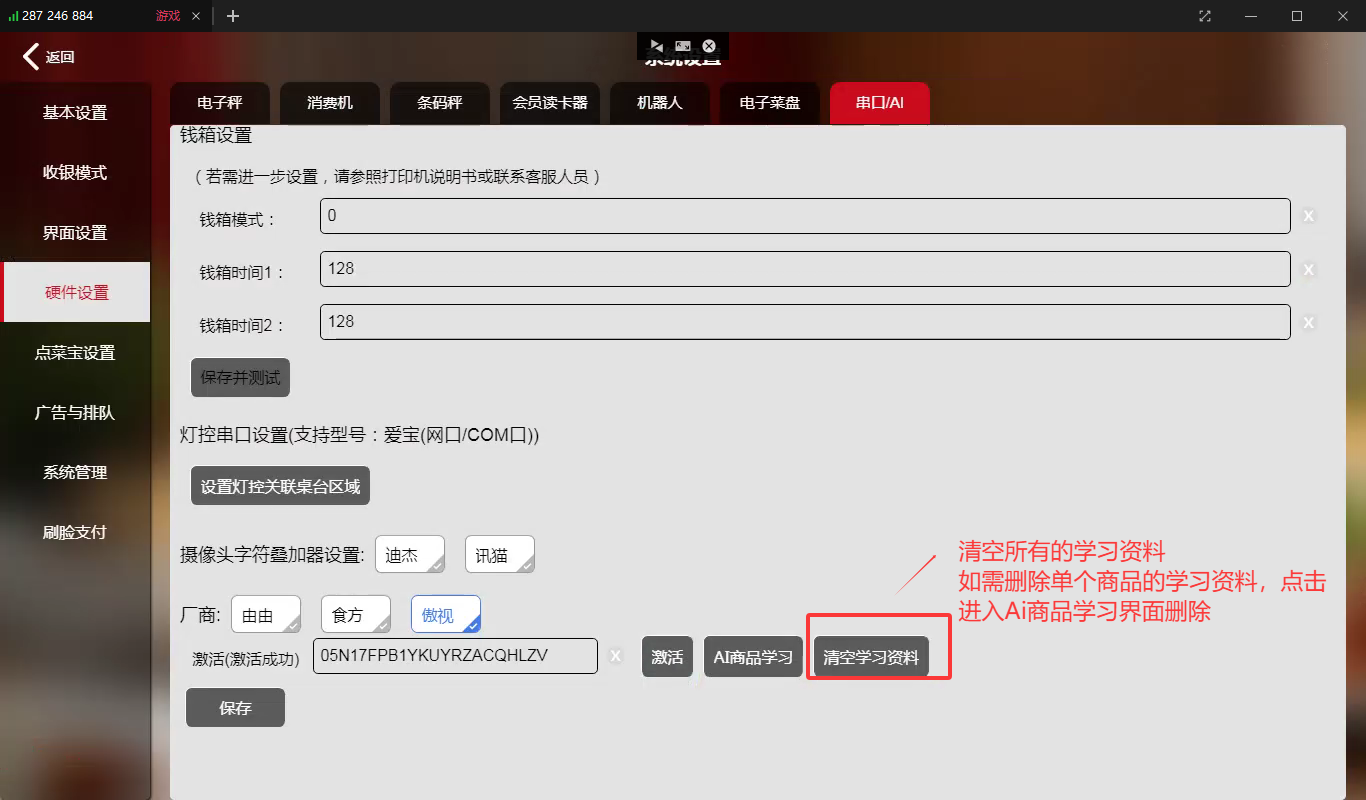
Task: Click the 保存并测试 button
Action: (x=240, y=378)
